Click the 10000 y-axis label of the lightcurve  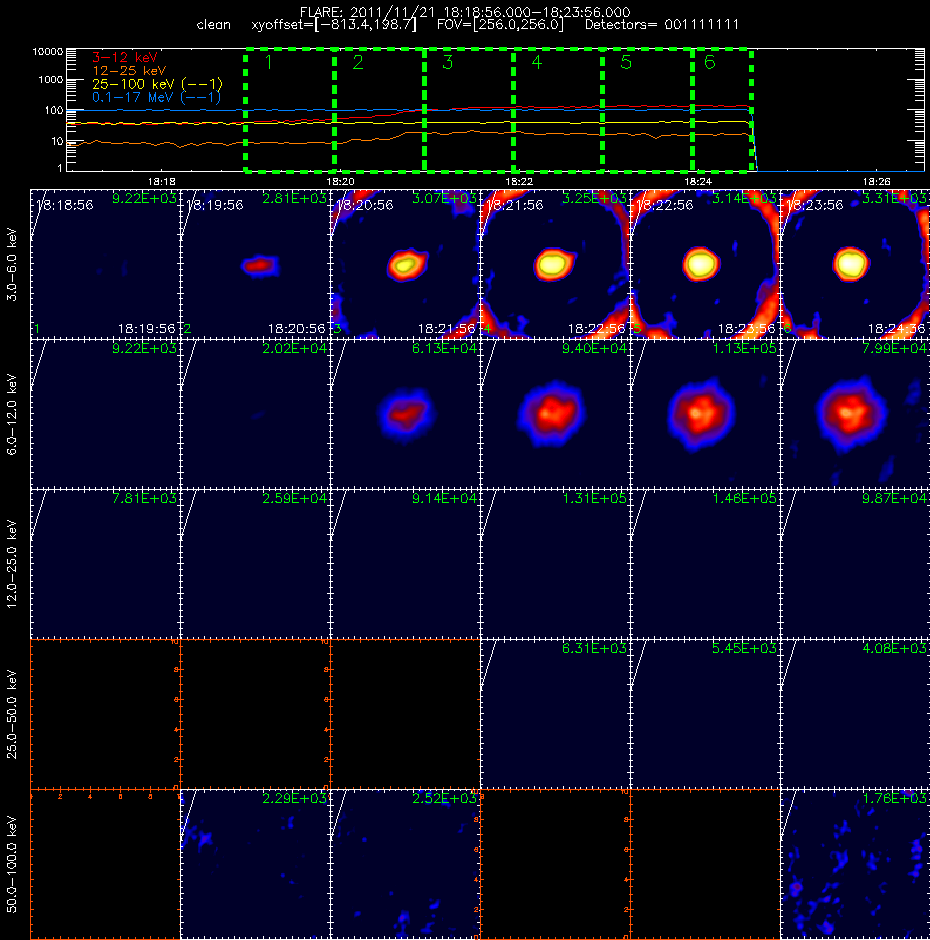(48, 52)
